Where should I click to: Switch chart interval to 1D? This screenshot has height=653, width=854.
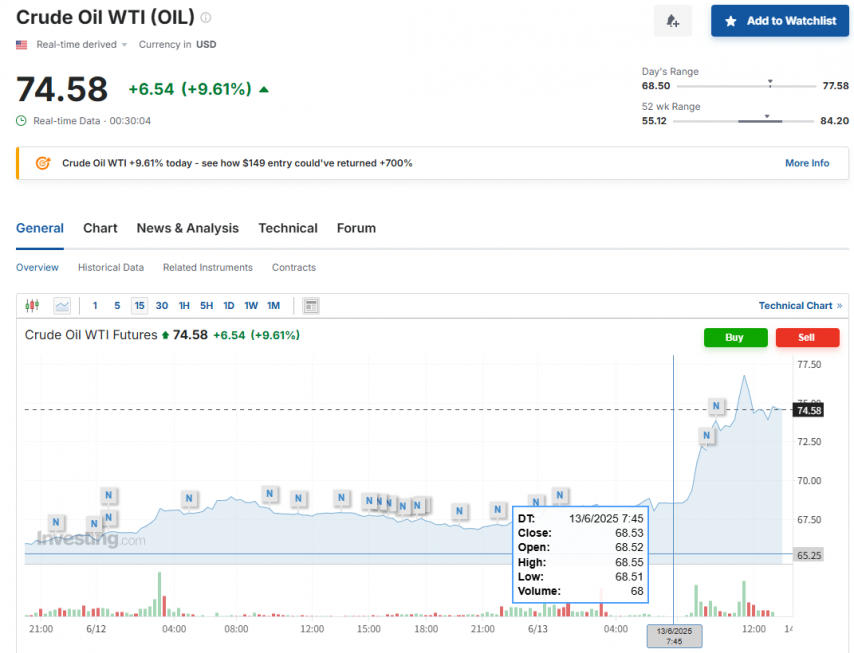[228, 306]
